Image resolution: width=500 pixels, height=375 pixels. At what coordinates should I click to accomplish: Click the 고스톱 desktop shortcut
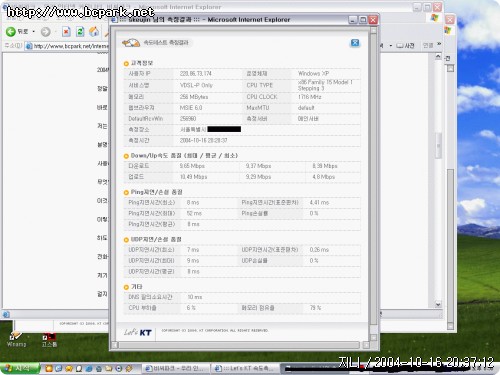pos(49,340)
